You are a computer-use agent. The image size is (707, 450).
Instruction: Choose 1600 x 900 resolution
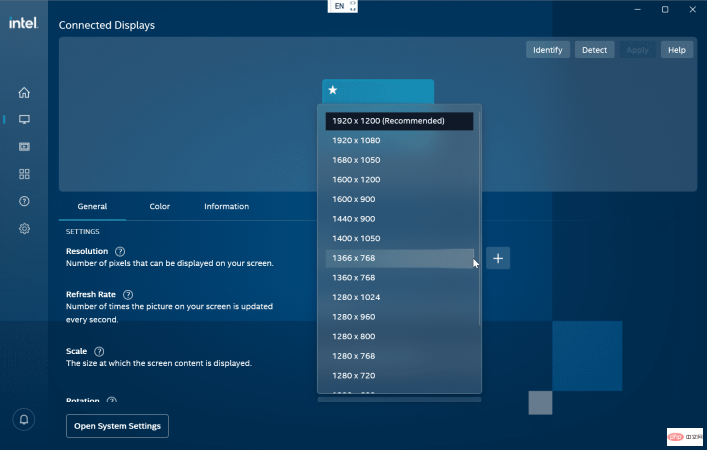coord(399,199)
